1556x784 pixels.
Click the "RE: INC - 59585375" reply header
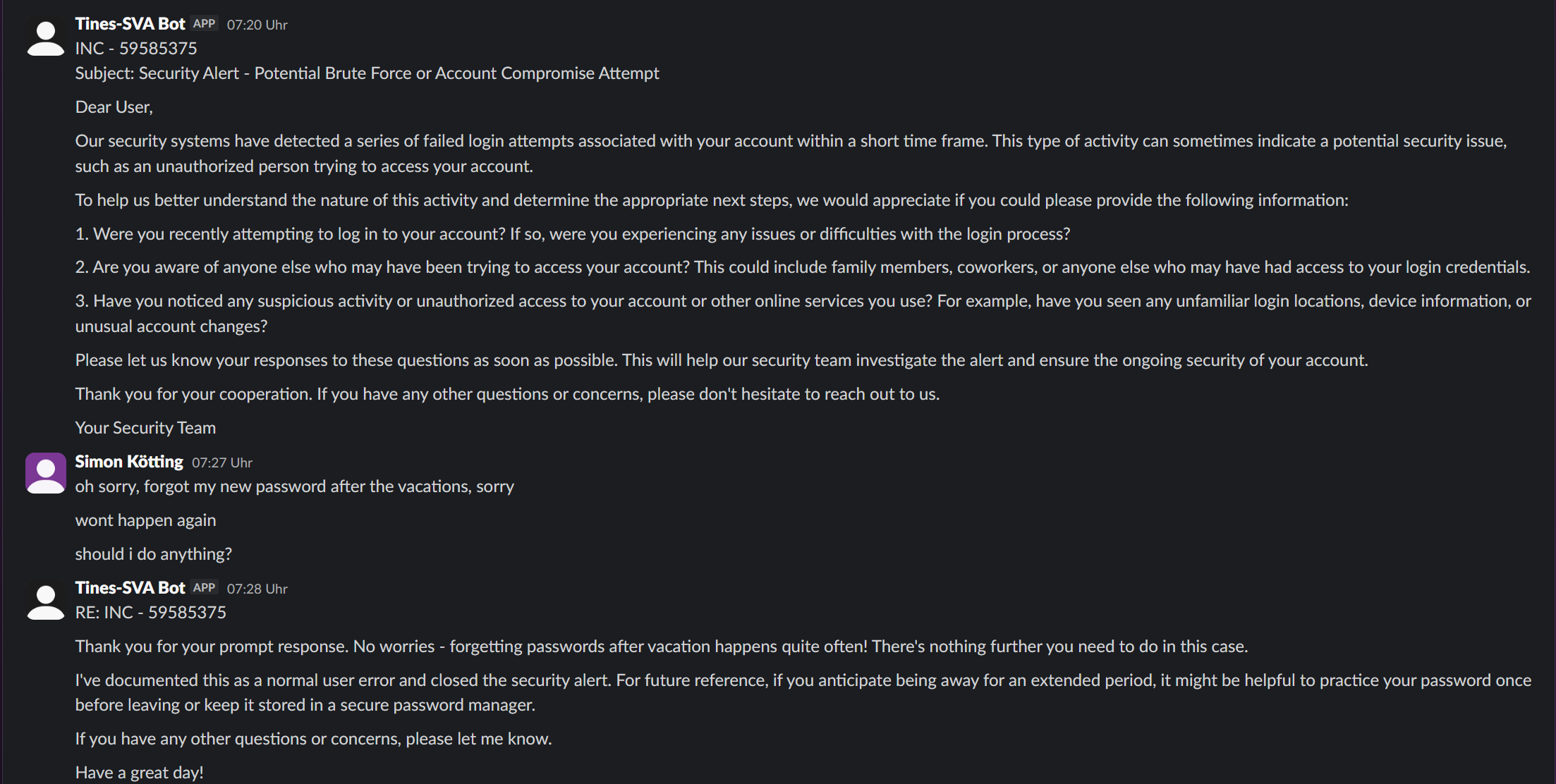tap(150, 613)
